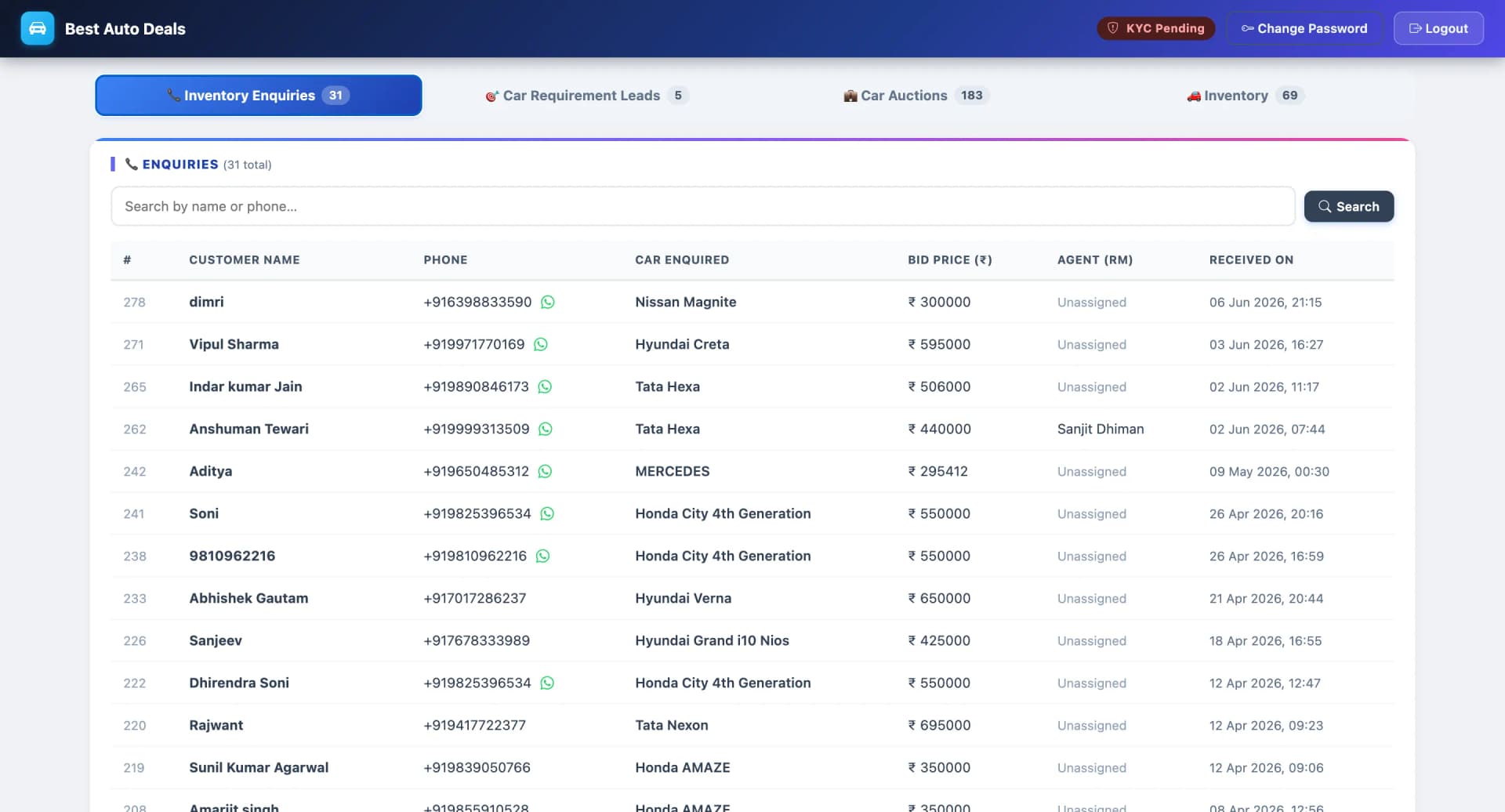Click the Bid Price column header
This screenshot has width=1505, height=812.
pos(950,259)
